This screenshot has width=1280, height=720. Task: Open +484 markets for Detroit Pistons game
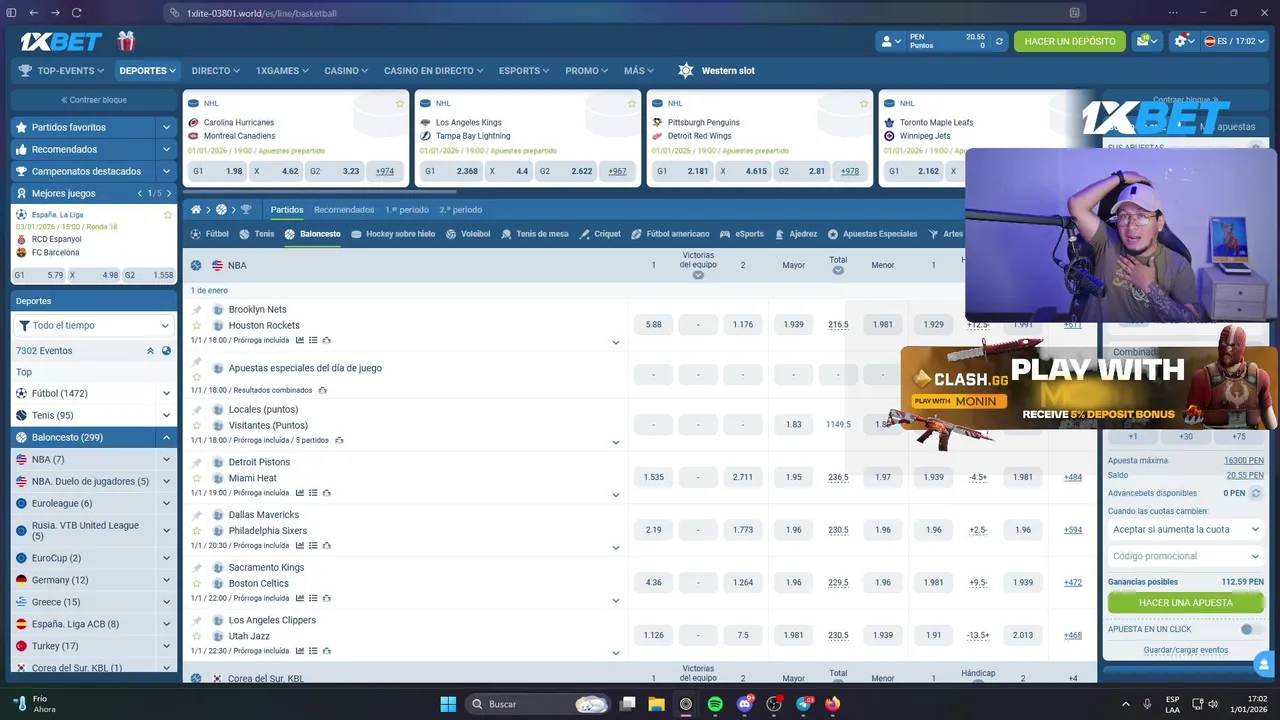(1073, 478)
